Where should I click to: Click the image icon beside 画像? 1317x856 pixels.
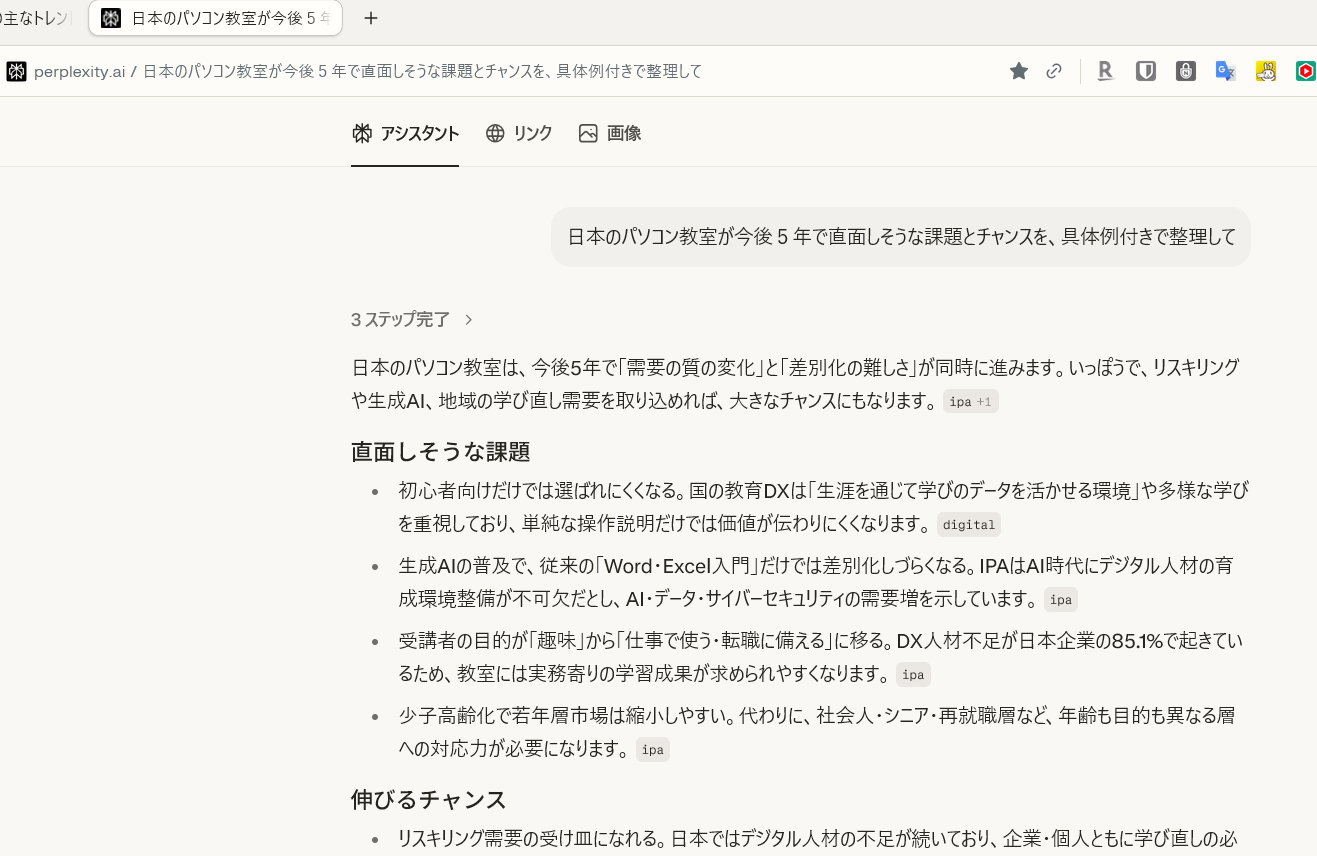(589, 133)
